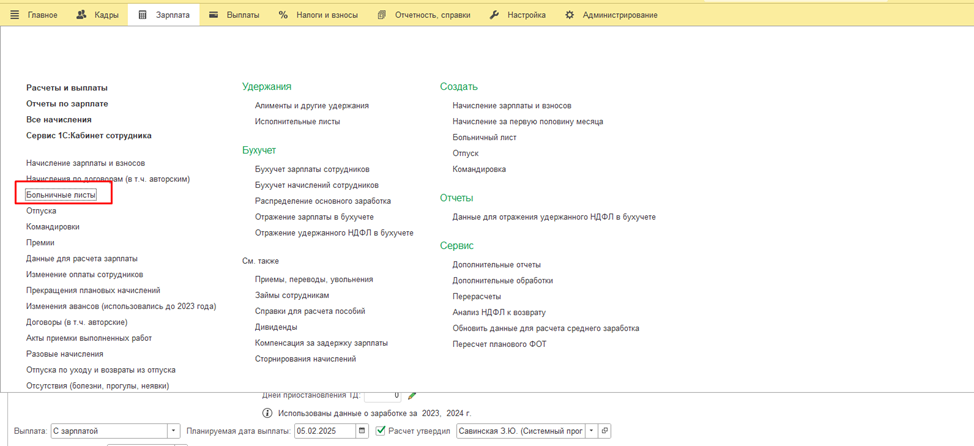Open the calendar for Планируемая дата выплаты
This screenshot has height=446, width=974.
pyautogui.click(x=363, y=430)
